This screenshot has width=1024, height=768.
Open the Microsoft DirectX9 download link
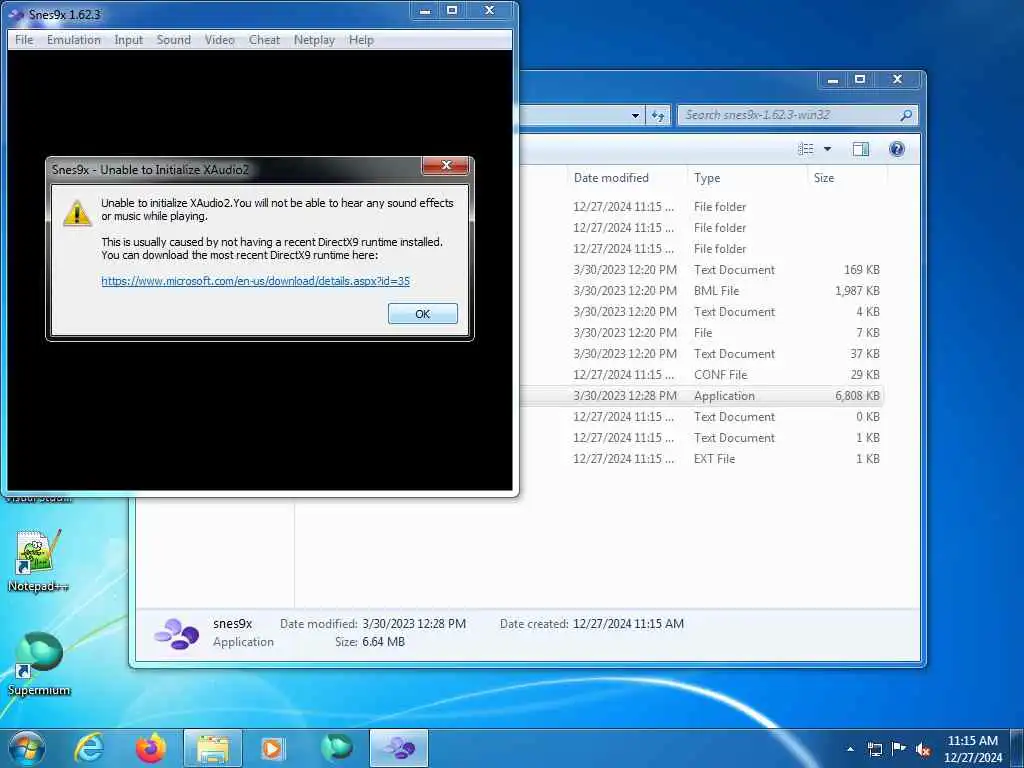pos(255,281)
